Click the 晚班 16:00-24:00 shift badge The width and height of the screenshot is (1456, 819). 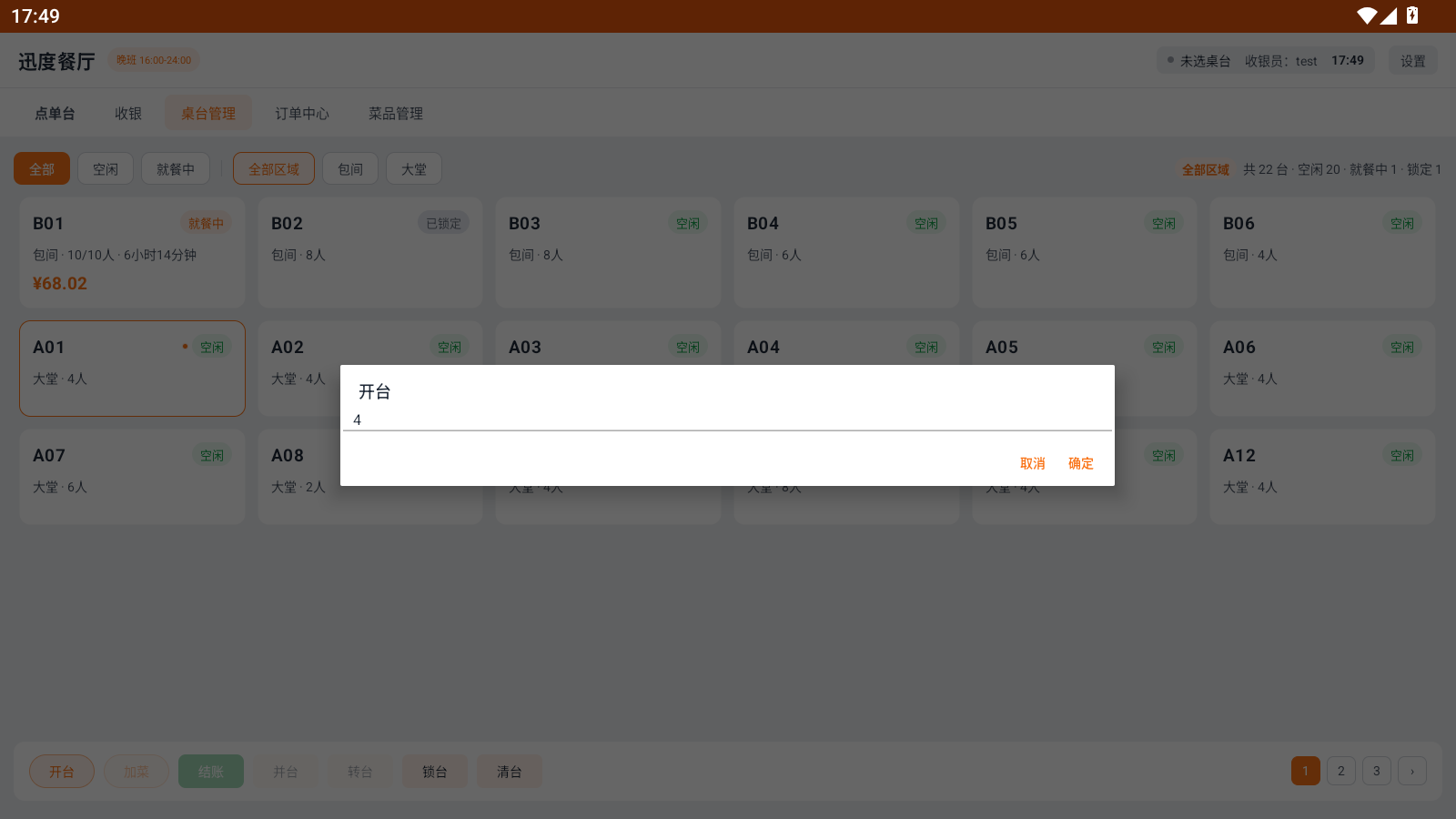[154, 60]
